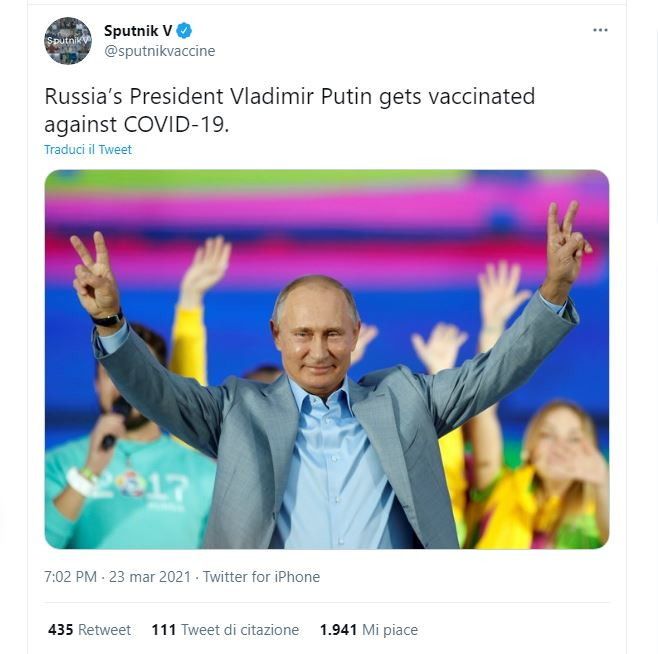Open the tweet photo in full view
Screen dimensions: 658x654
click(x=326, y=360)
